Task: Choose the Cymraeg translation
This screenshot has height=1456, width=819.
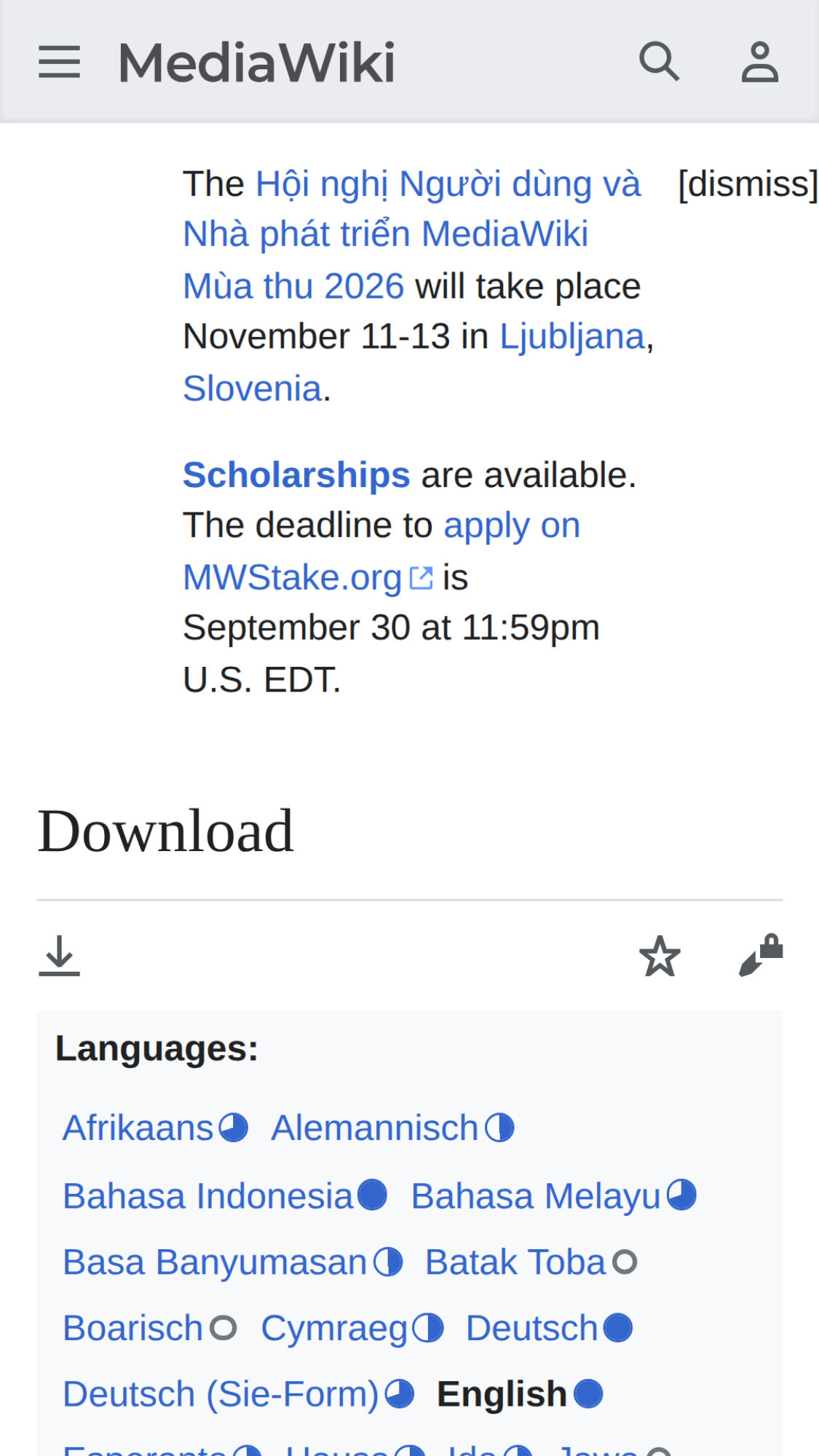Action: [334, 1328]
